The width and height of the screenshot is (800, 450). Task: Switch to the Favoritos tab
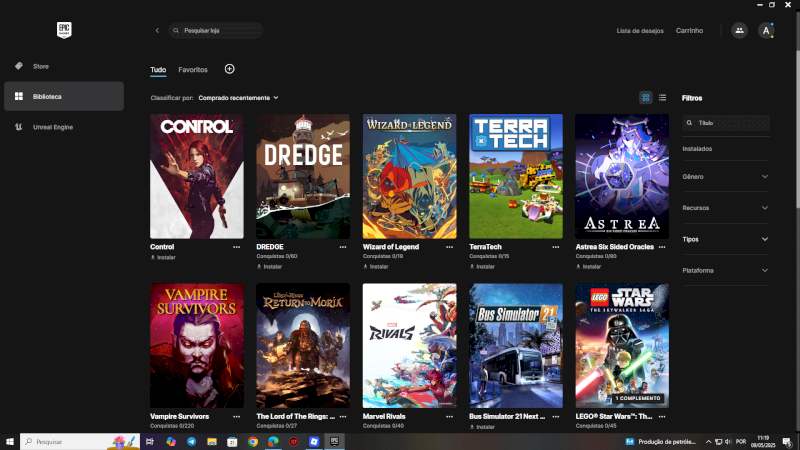click(x=193, y=70)
